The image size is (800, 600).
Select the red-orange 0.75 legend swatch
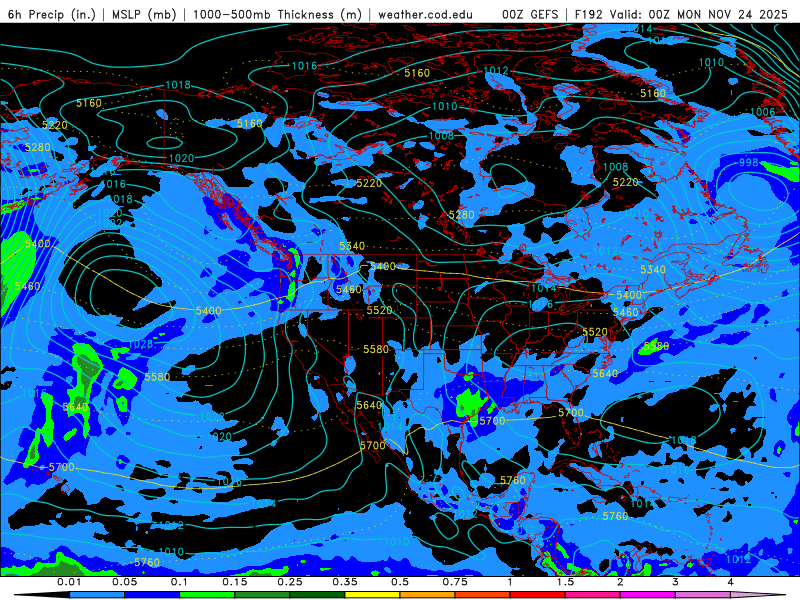(x=483, y=595)
